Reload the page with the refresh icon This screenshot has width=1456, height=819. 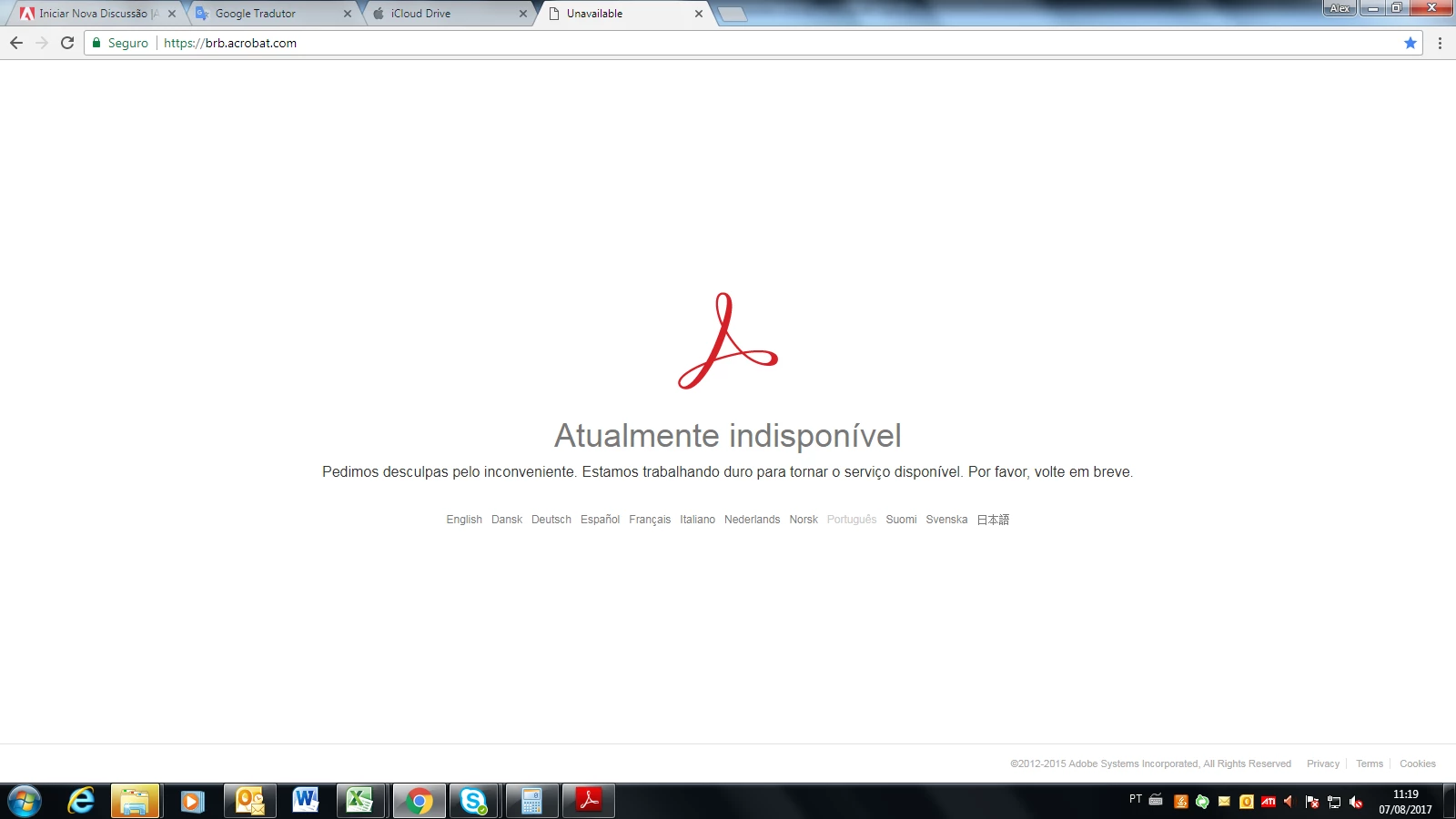click(x=67, y=43)
